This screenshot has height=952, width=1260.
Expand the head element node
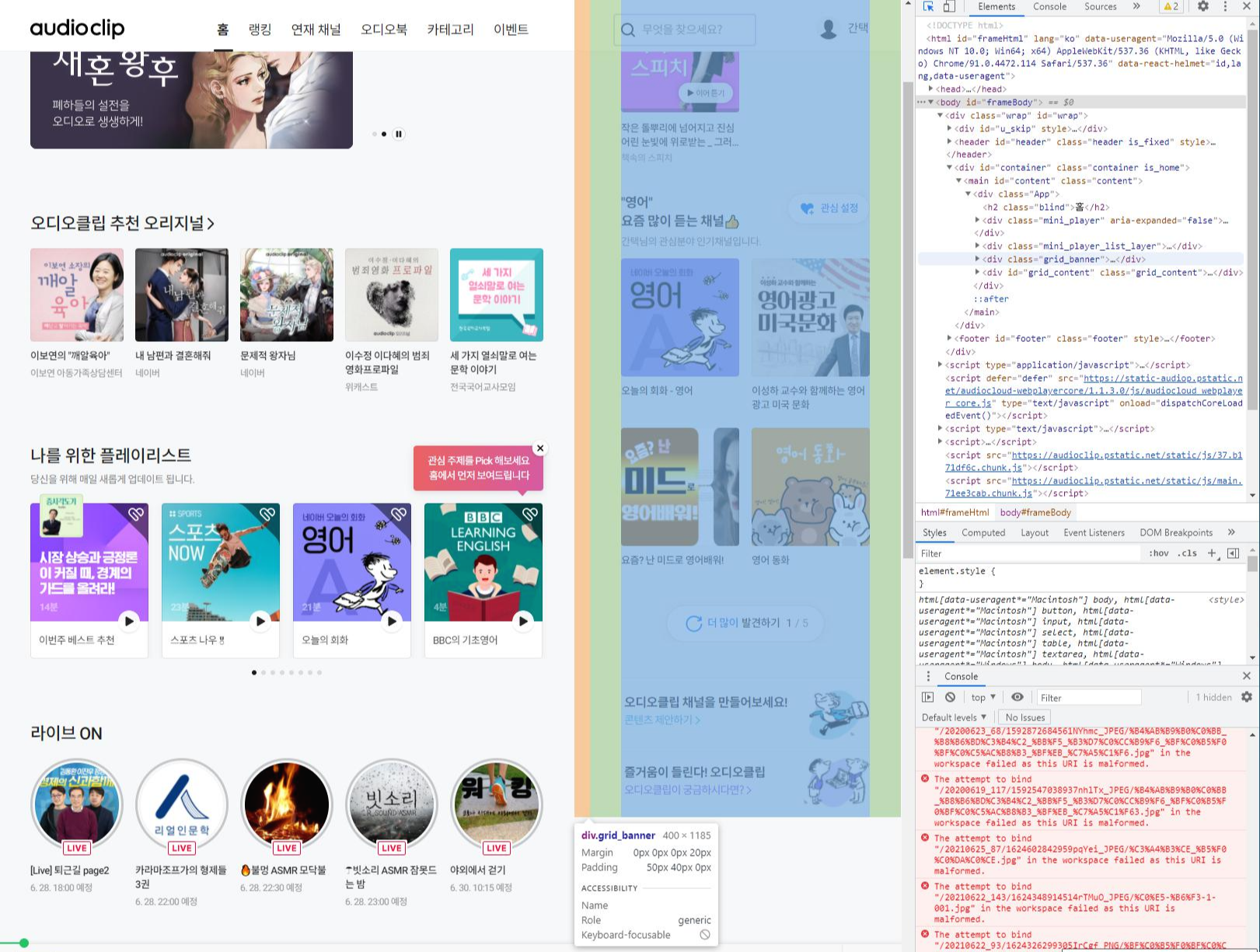click(x=930, y=89)
